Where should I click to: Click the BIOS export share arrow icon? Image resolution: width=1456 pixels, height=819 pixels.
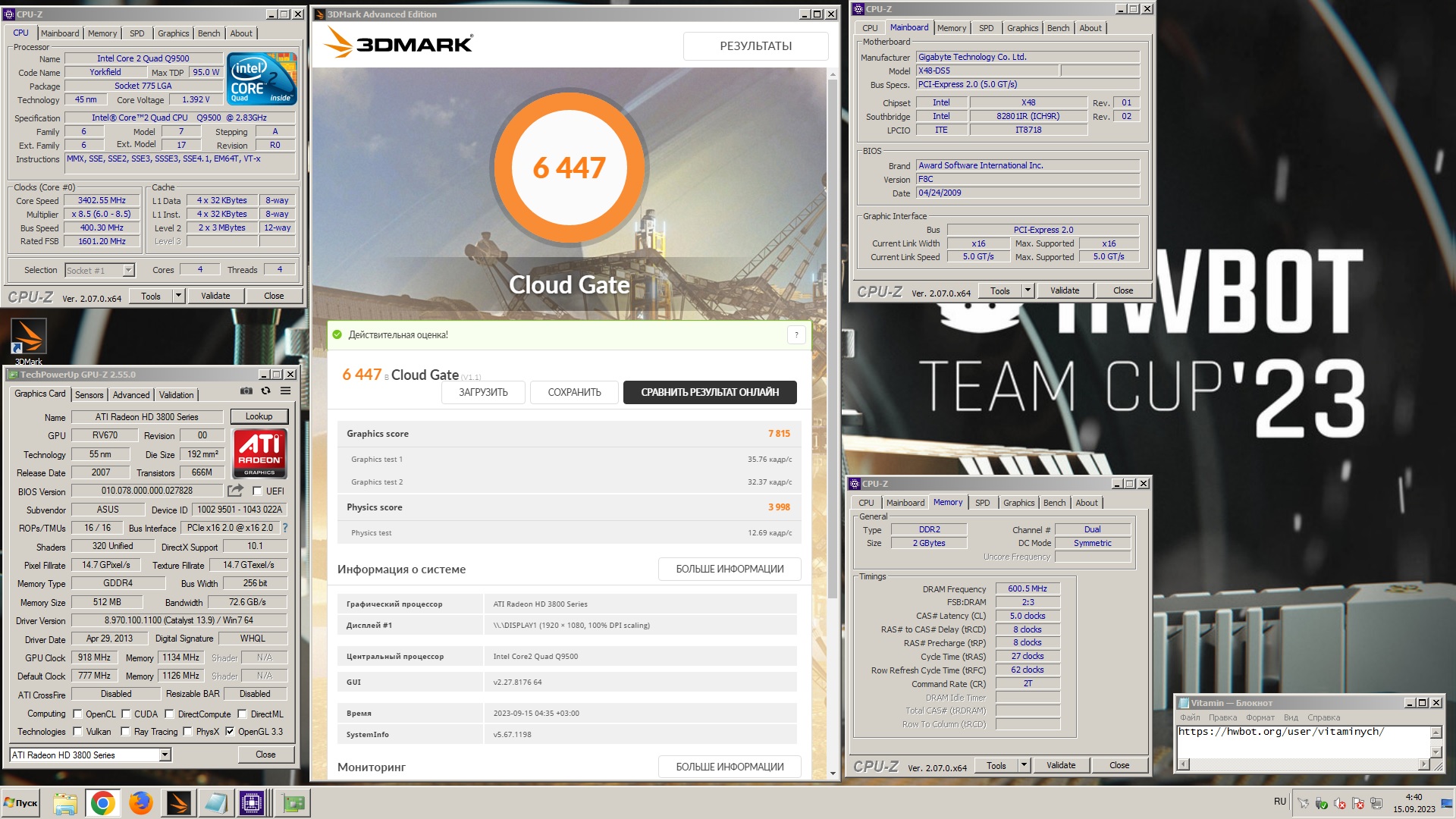click(x=235, y=491)
